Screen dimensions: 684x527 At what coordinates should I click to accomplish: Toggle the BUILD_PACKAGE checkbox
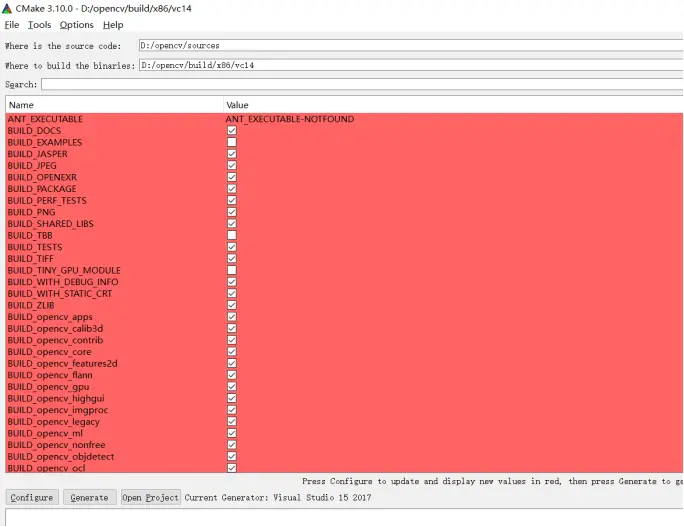click(x=232, y=188)
